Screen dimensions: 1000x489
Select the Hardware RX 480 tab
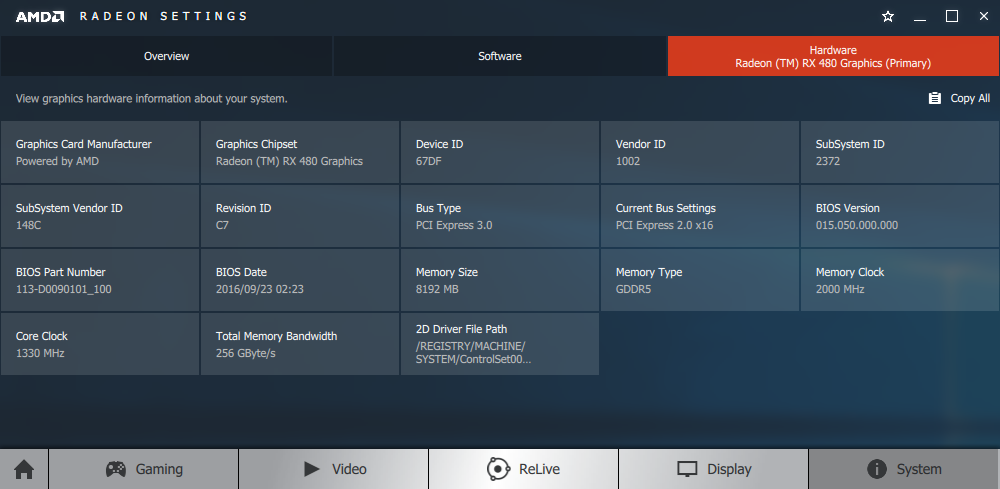[x=834, y=56]
